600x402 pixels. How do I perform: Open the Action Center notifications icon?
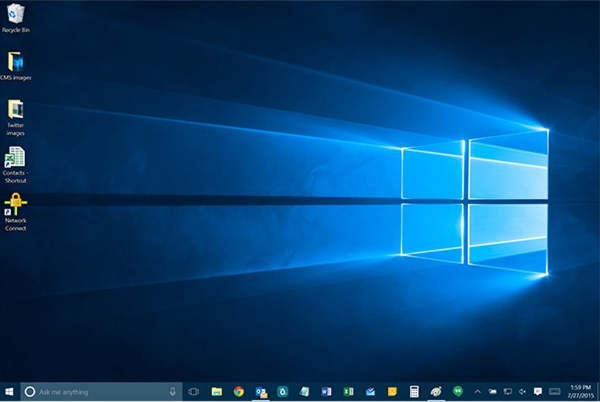(x=538, y=391)
